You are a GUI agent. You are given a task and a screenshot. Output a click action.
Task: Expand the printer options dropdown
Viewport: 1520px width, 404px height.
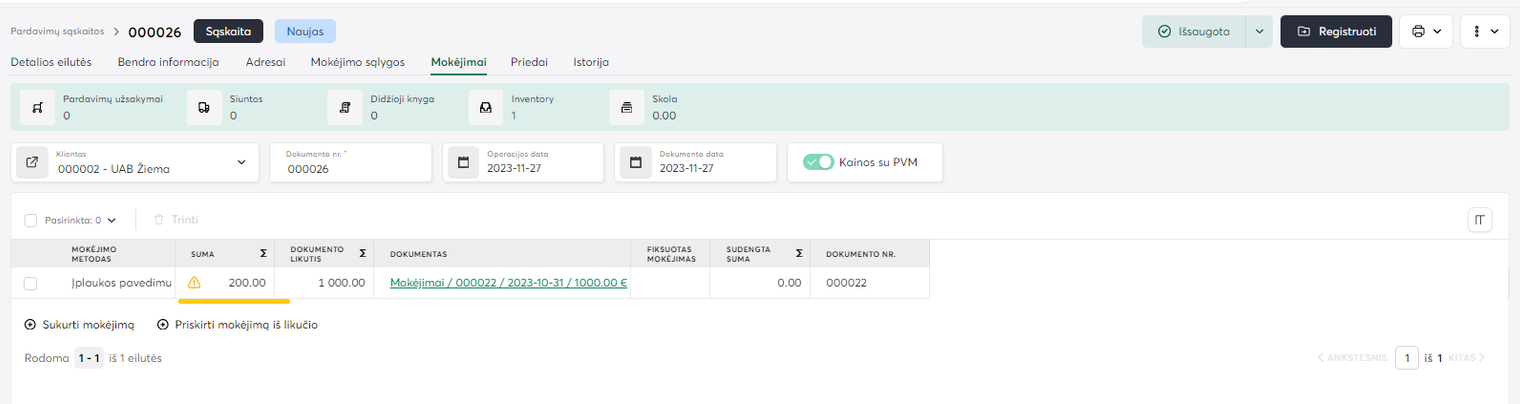coord(1426,31)
